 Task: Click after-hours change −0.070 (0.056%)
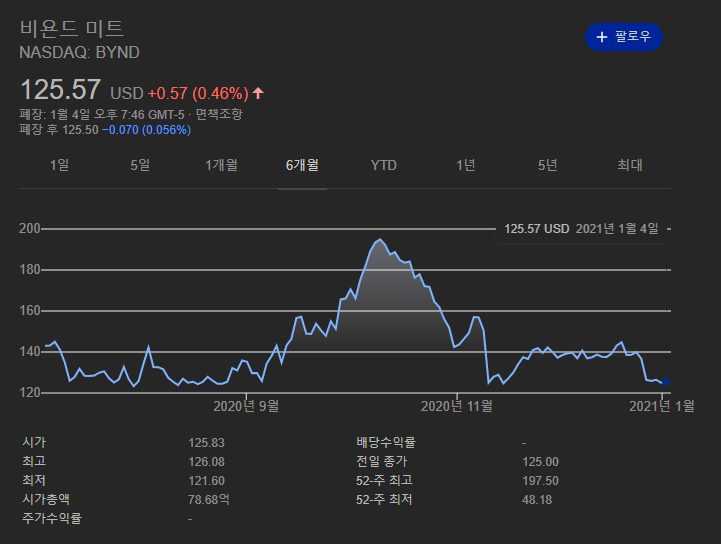click(x=146, y=130)
